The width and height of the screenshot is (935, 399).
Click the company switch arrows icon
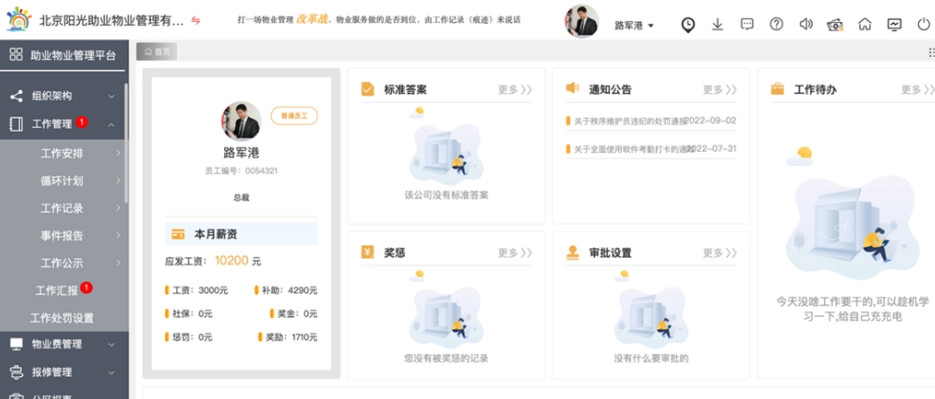[x=196, y=20]
